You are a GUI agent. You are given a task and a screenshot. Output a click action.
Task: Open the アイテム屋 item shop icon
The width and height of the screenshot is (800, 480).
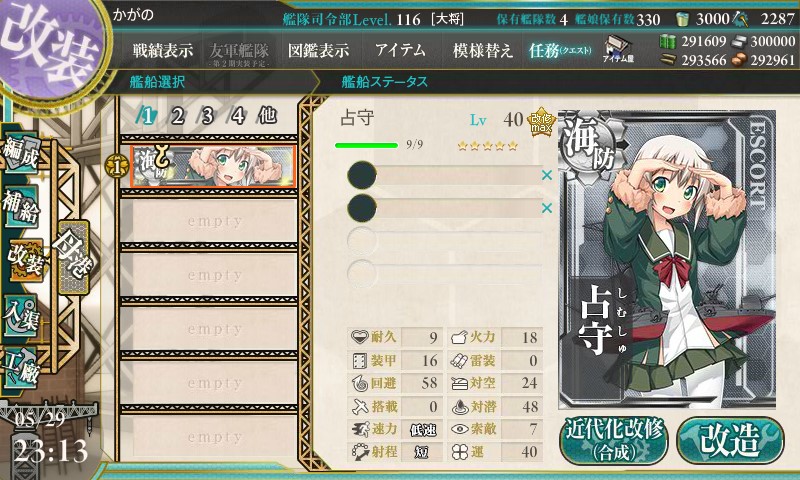(617, 49)
